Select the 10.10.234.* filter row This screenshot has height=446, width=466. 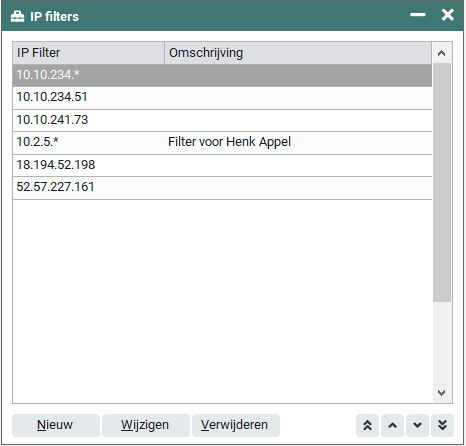[222, 75]
